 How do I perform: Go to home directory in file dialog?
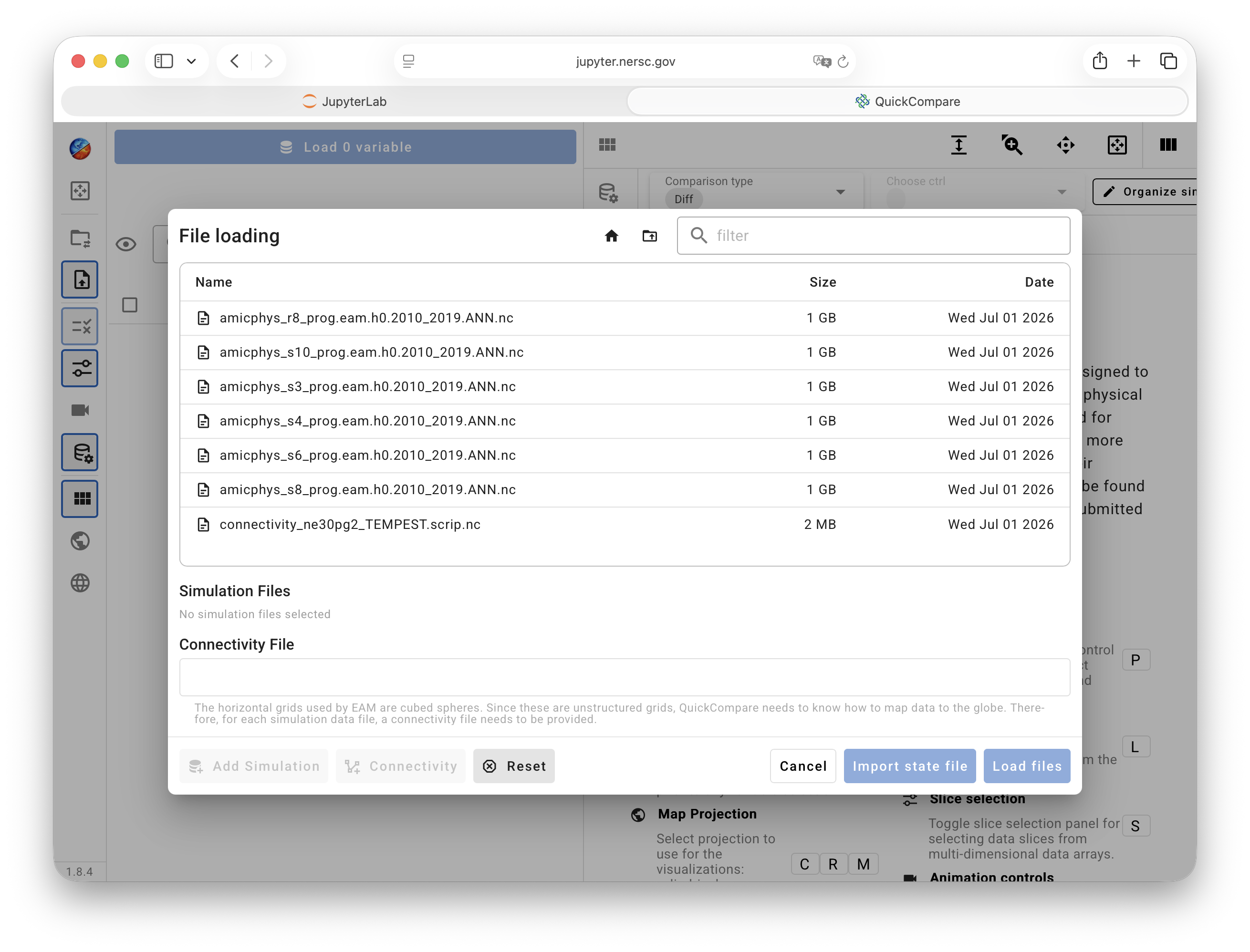click(x=611, y=236)
